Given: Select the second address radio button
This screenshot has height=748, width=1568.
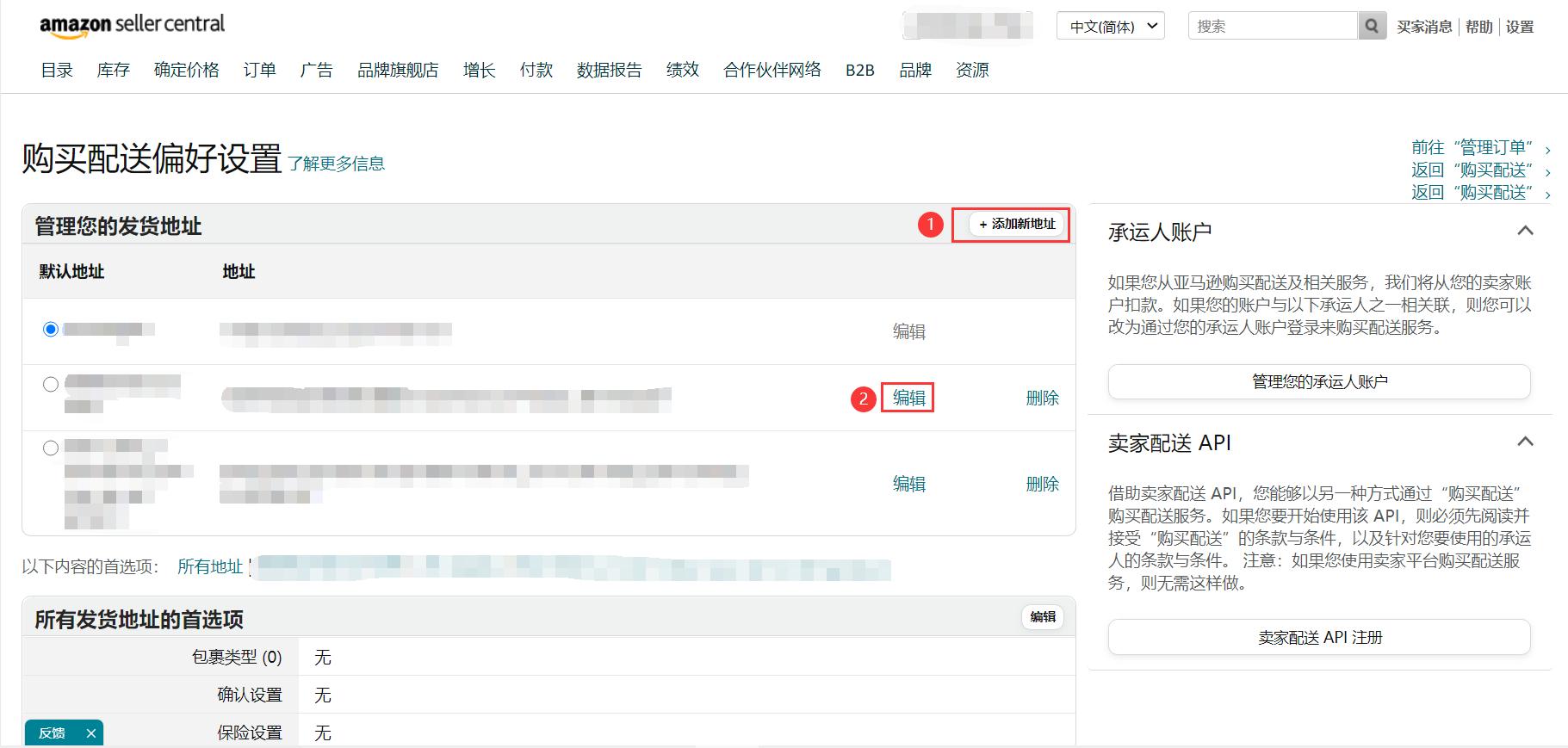Looking at the screenshot, I should pyautogui.click(x=51, y=384).
